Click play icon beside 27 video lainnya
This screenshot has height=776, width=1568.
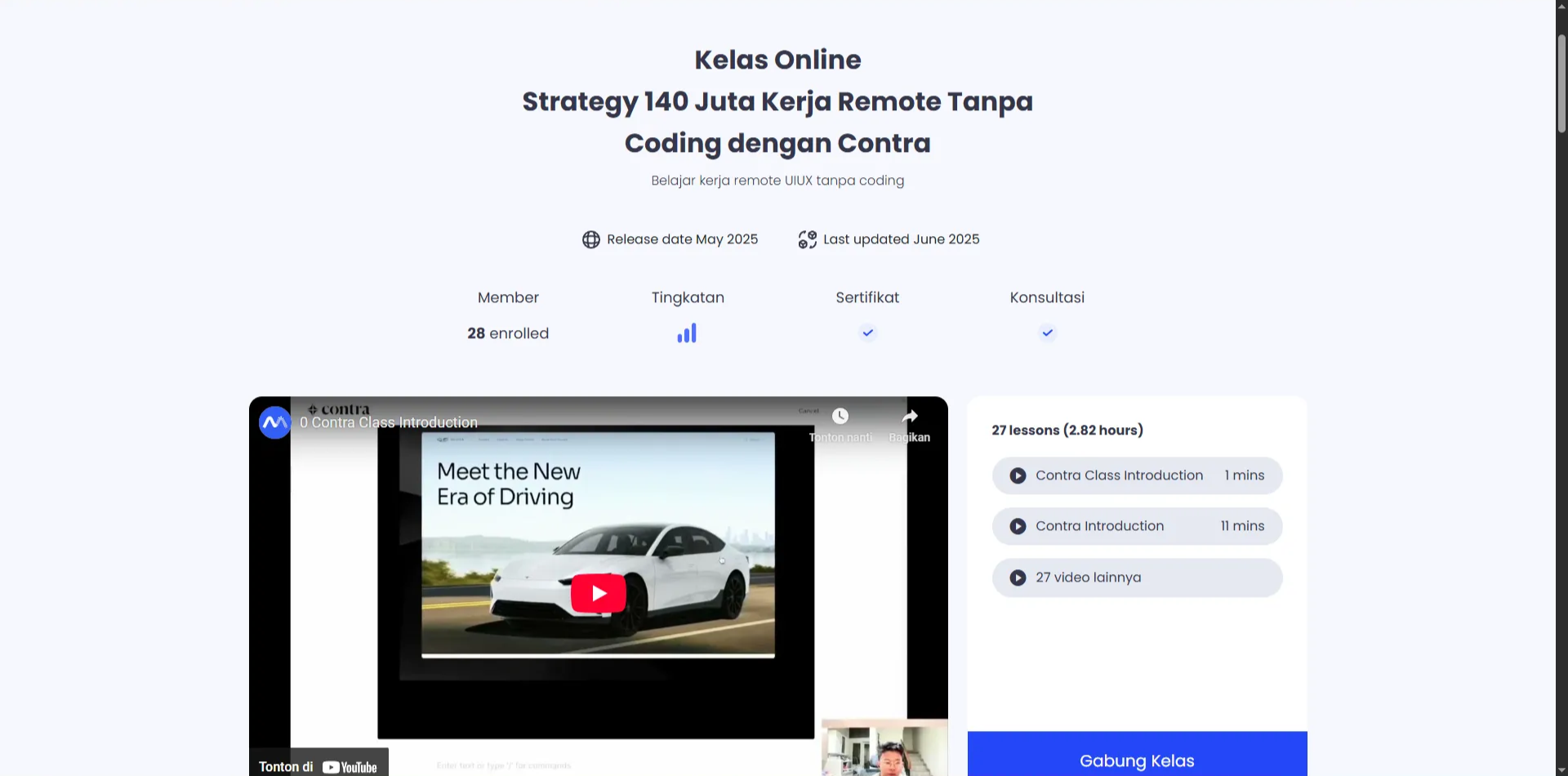pos(1018,578)
